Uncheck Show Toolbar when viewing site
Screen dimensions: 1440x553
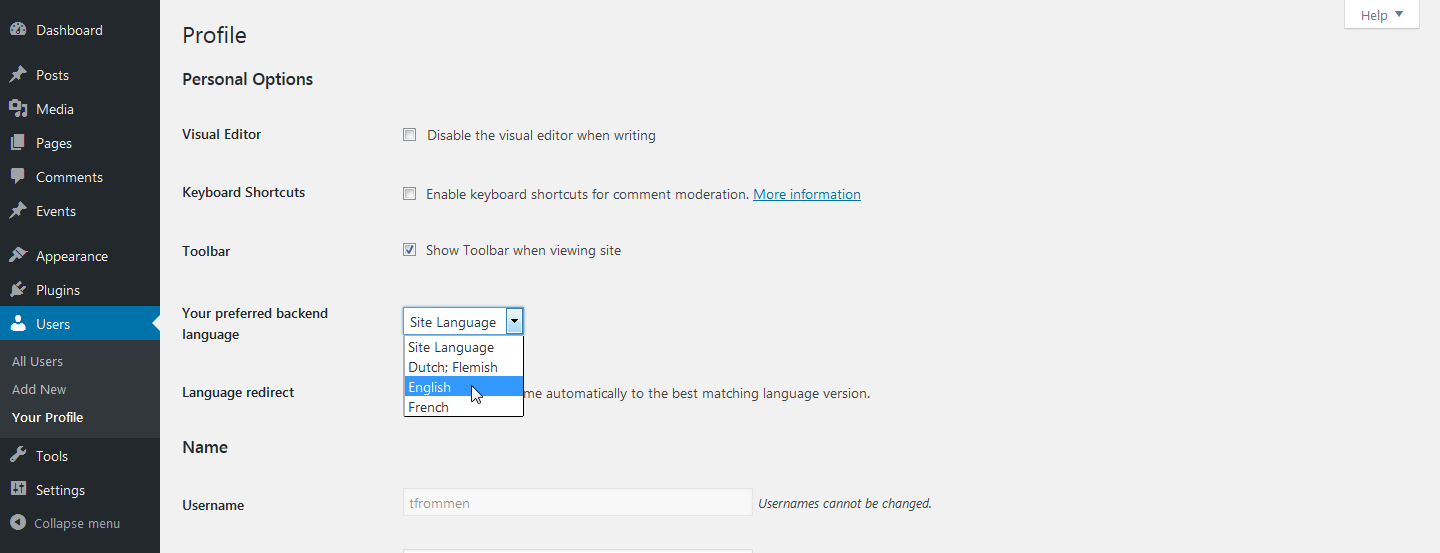tap(410, 250)
